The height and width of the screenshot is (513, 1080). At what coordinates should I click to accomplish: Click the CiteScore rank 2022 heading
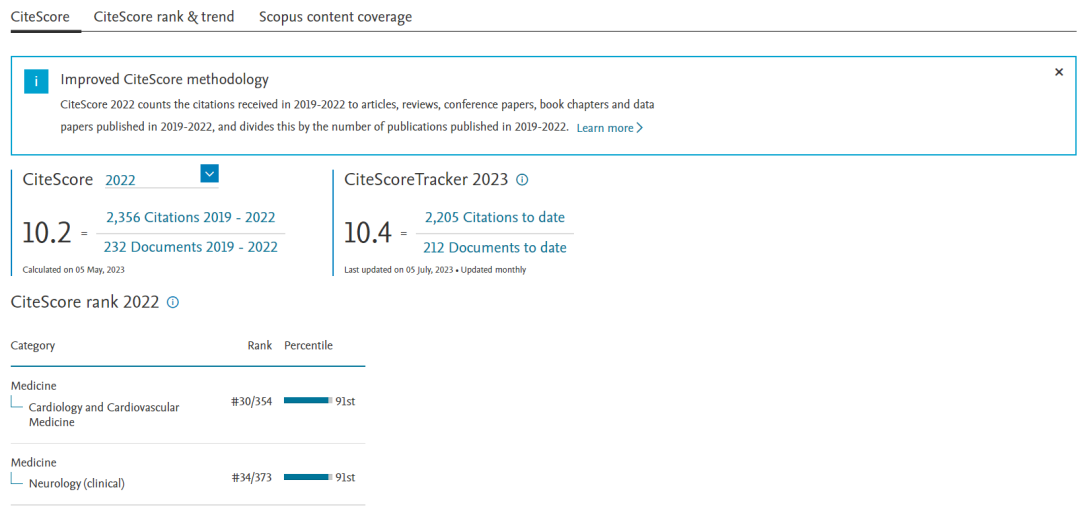pyautogui.click(x=85, y=302)
